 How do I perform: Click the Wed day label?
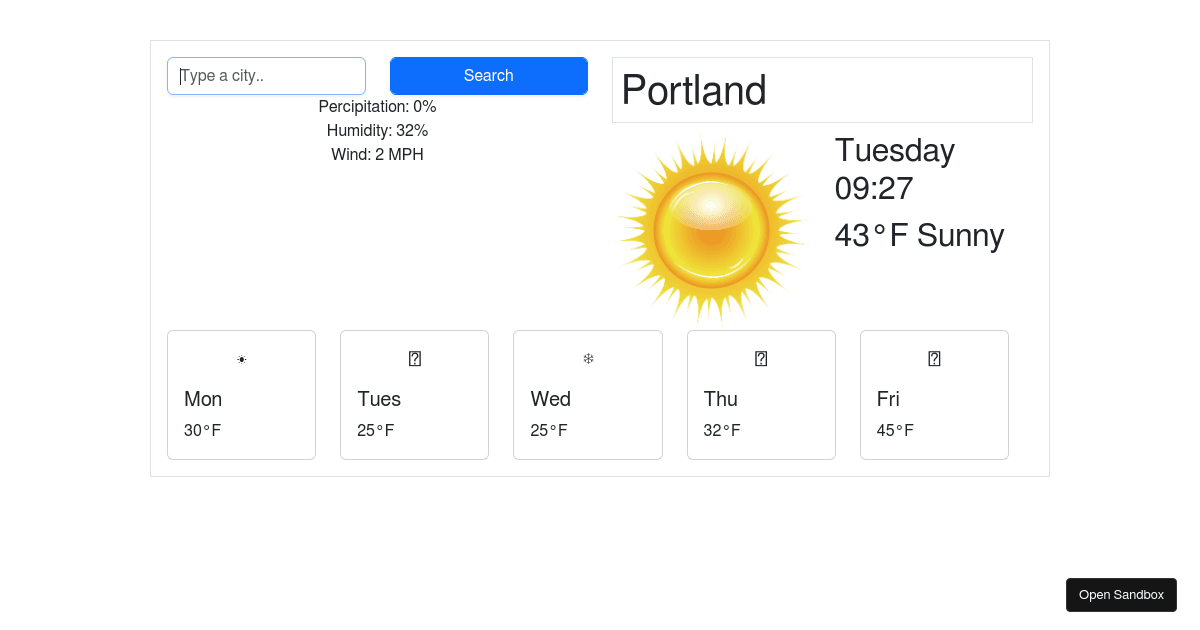click(551, 399)
